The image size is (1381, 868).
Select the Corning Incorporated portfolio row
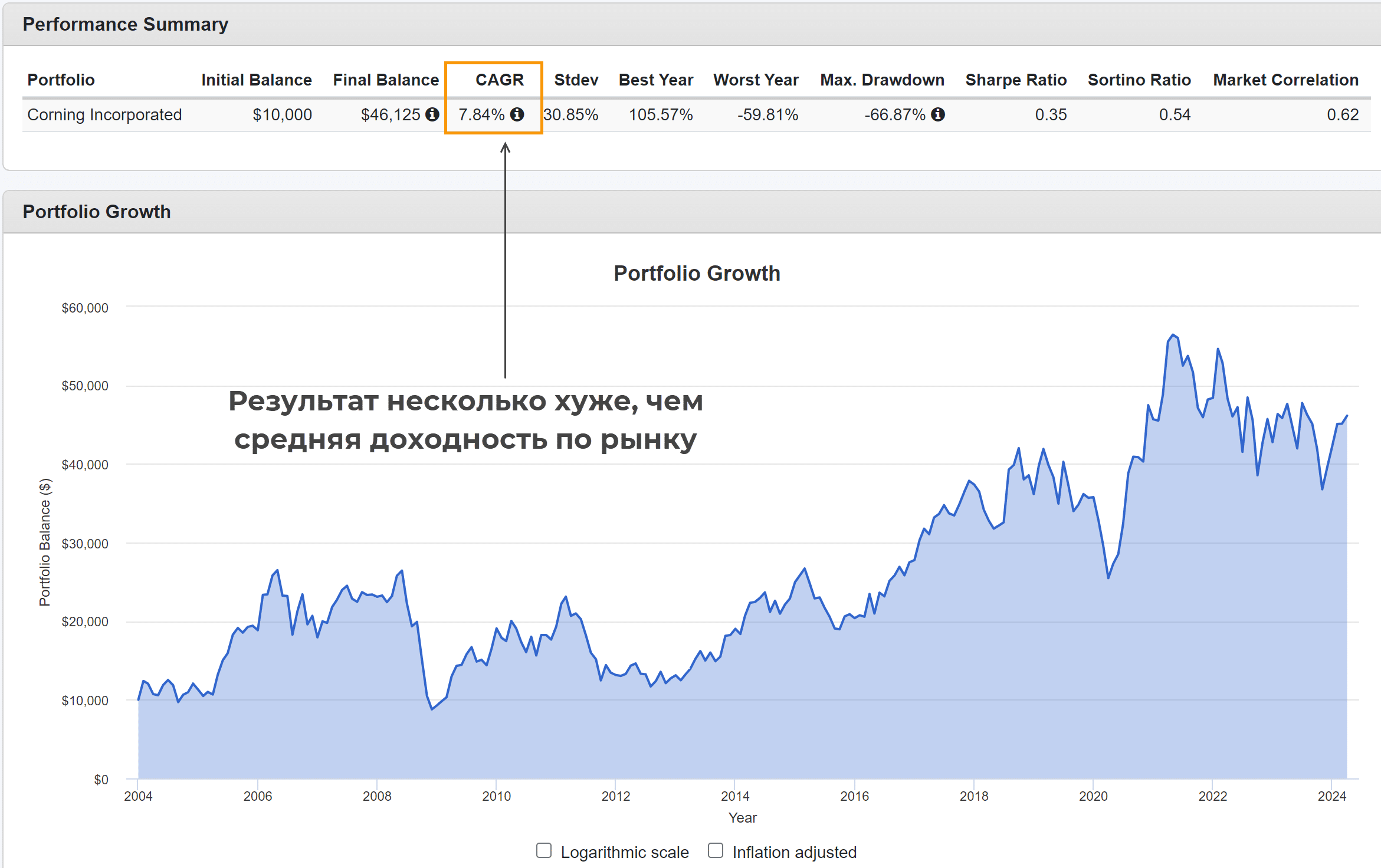[104, 114]
